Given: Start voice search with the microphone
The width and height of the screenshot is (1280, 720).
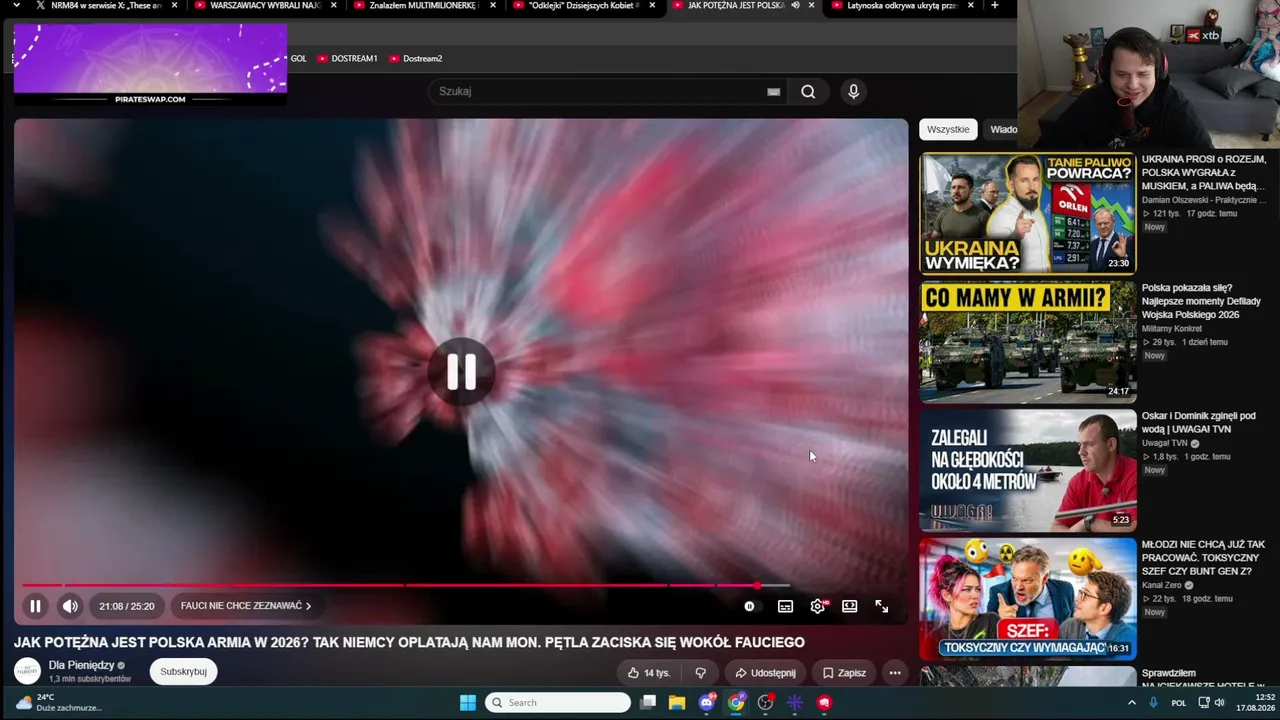Looking at the screenshot, I should (x=853, y=91).
